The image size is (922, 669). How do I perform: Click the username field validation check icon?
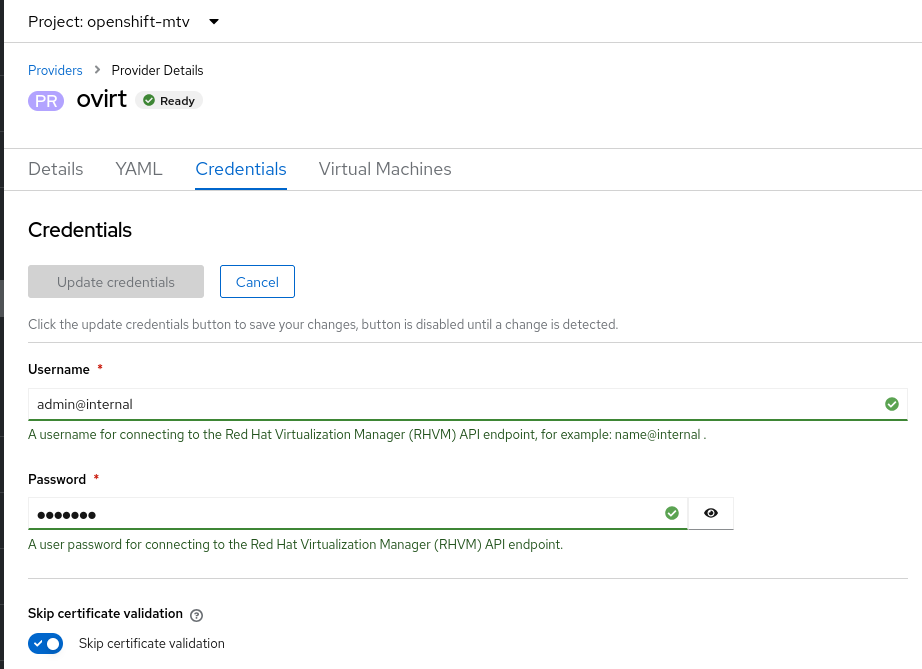coord(891,404)
